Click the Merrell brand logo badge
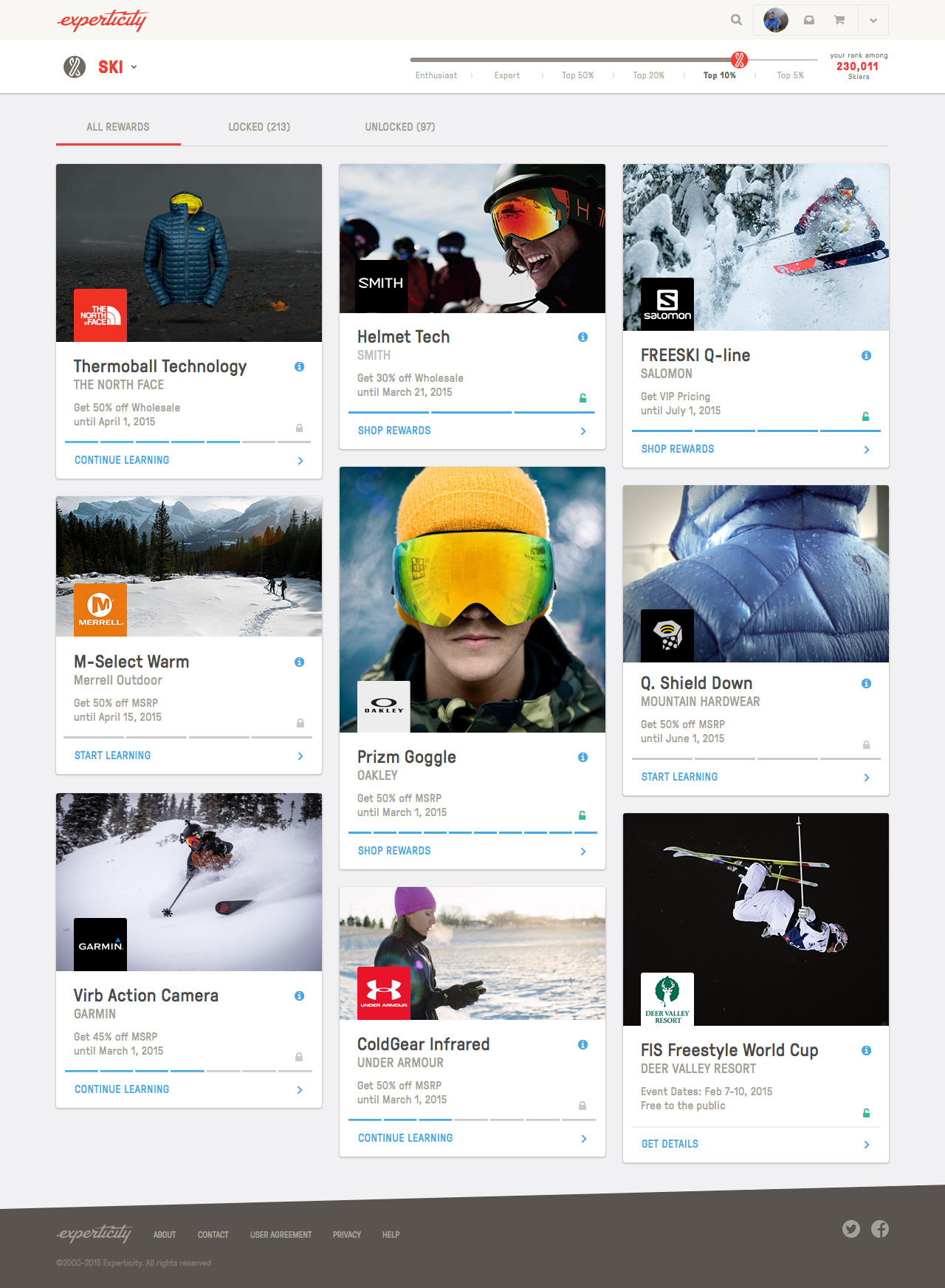The width and height of the screenshot is (945, 1288). click(x=100, y=610)
